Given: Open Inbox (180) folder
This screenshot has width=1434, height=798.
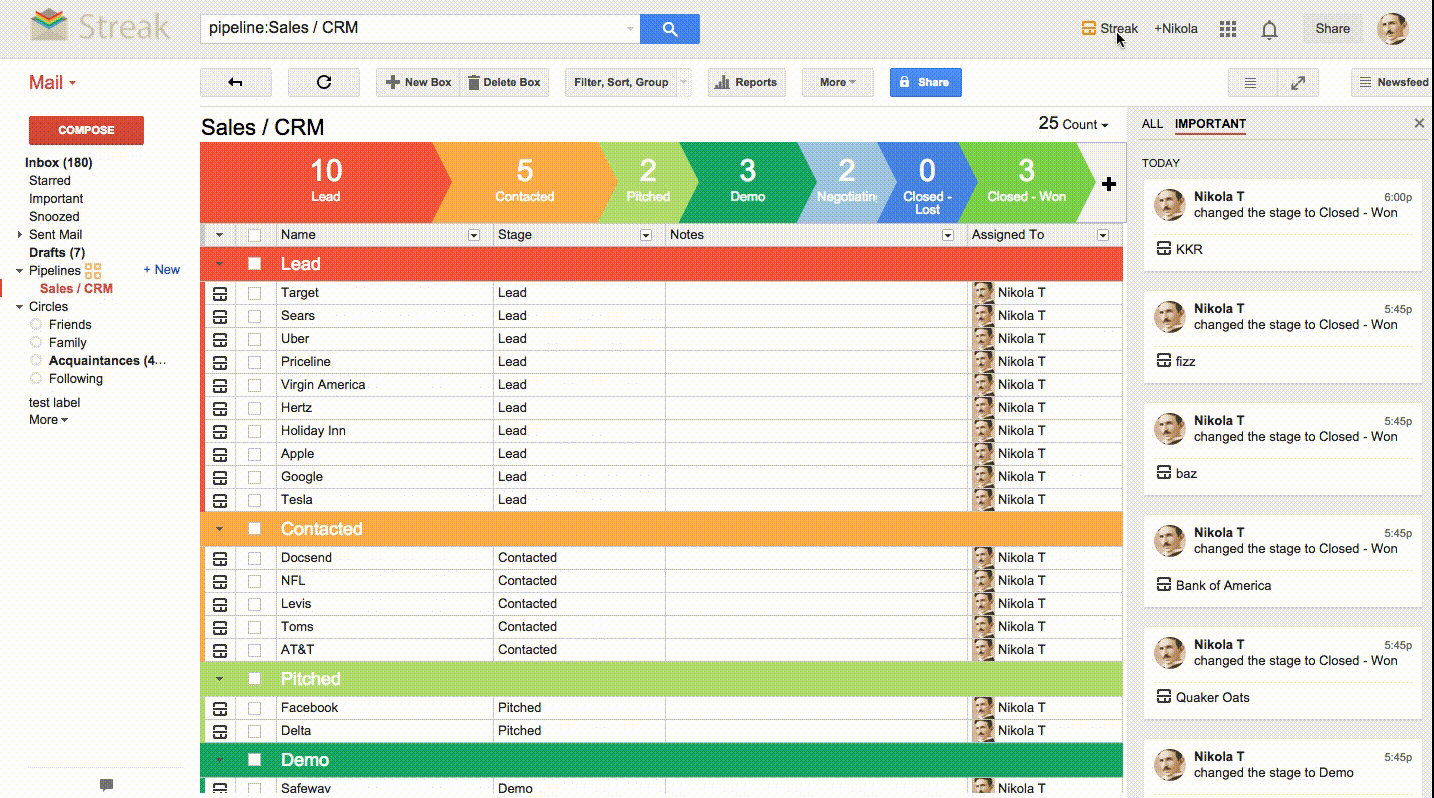Looking at the screenshot, I should tap(58, 163).
